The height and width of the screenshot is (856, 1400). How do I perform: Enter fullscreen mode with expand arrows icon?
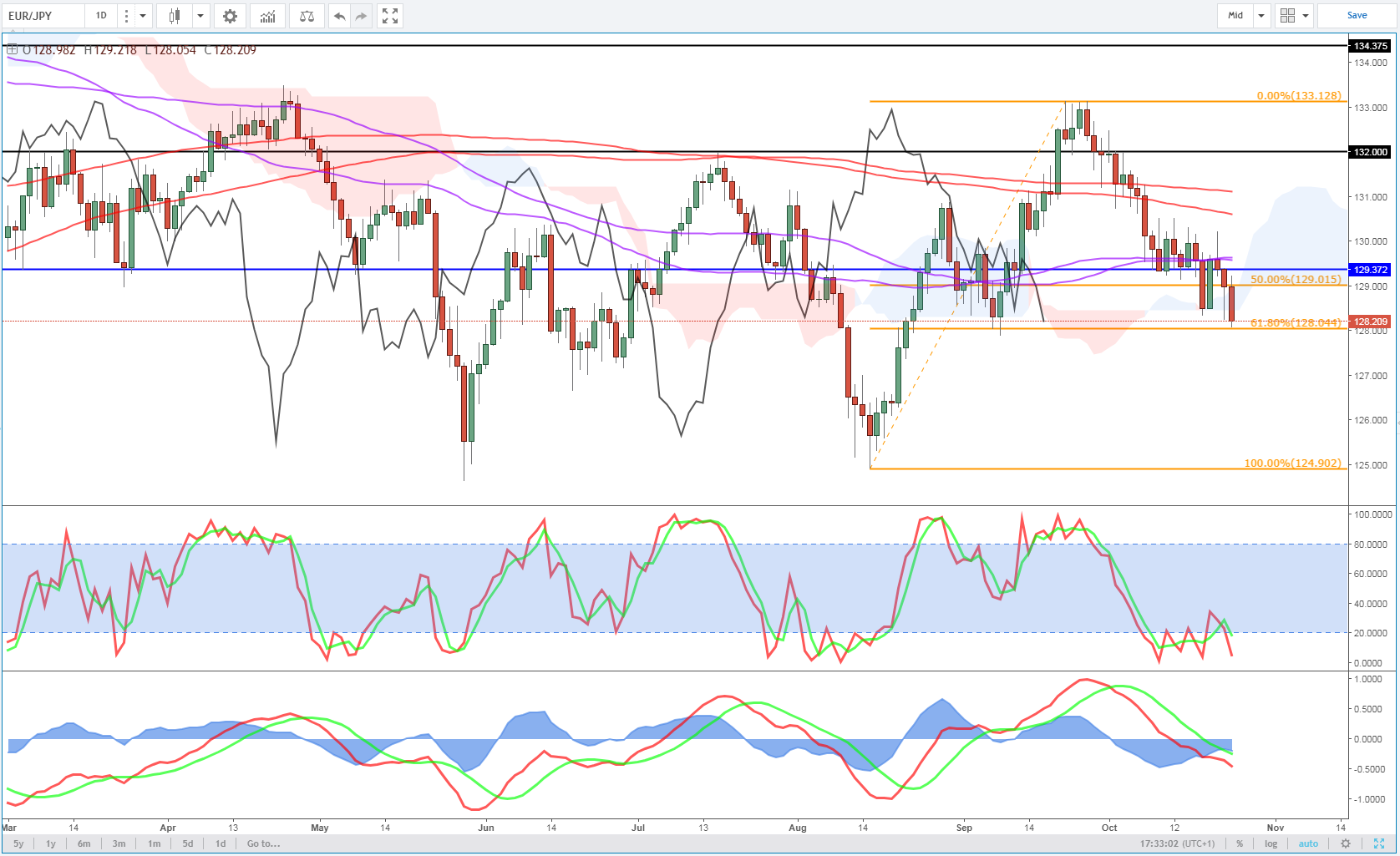[389, 16]
